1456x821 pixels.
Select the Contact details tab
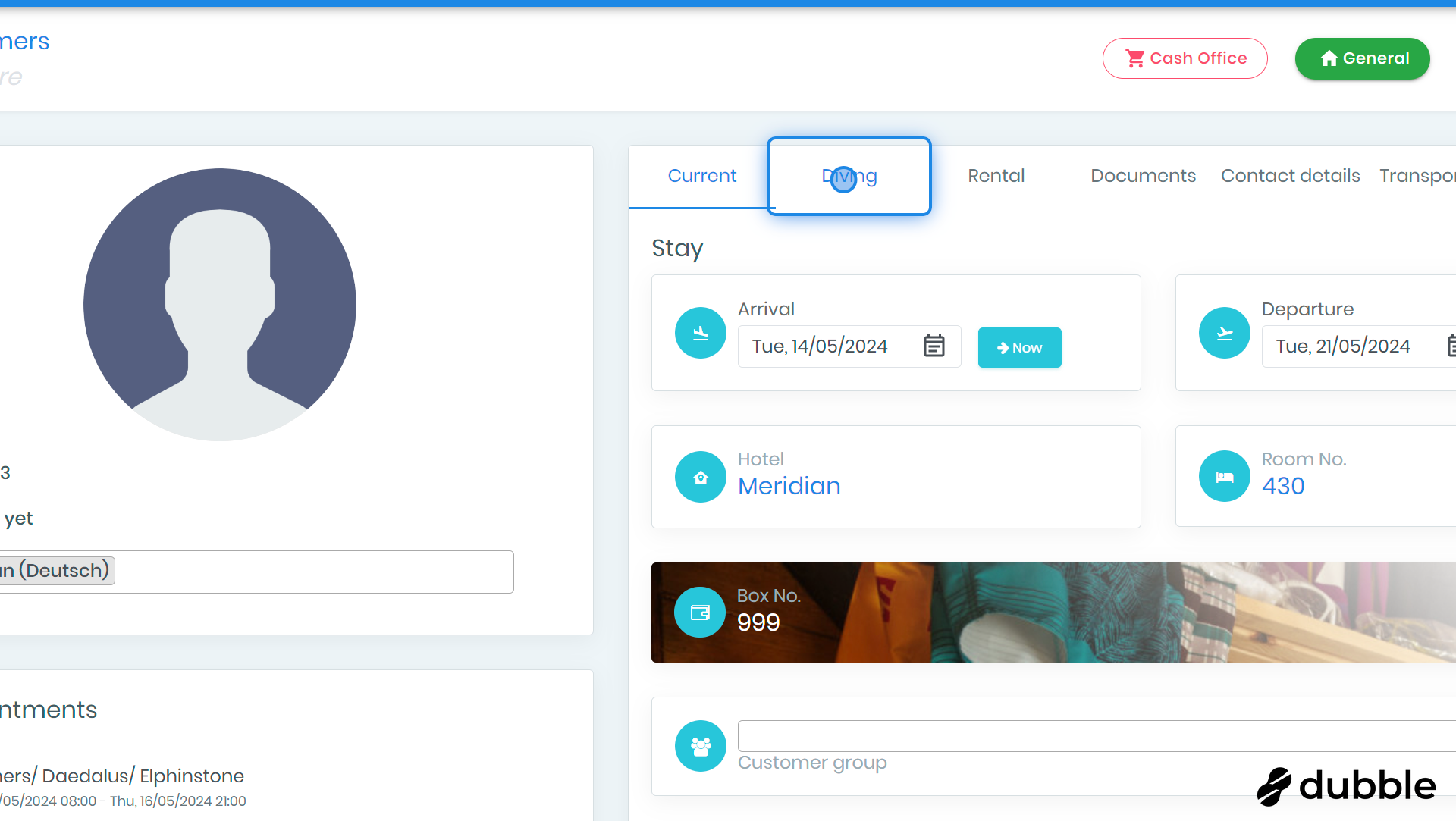[x=1290, y=176]
